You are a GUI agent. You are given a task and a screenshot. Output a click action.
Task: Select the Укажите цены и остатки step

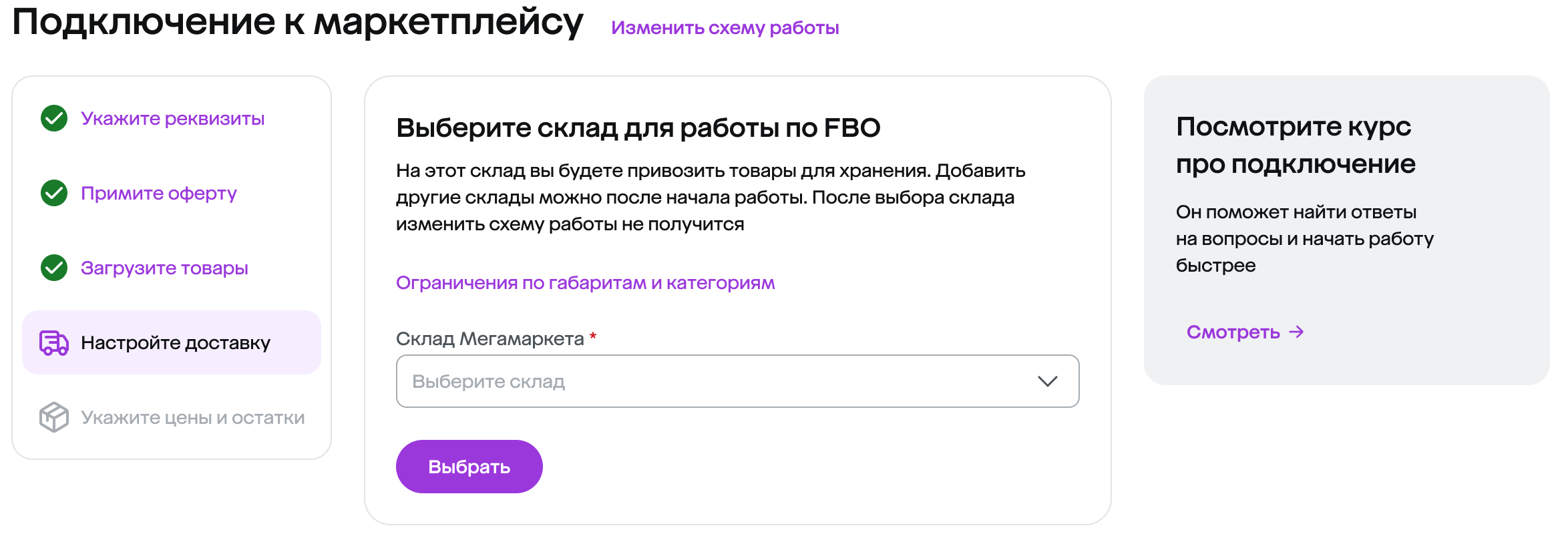click(x=192, y=418)
